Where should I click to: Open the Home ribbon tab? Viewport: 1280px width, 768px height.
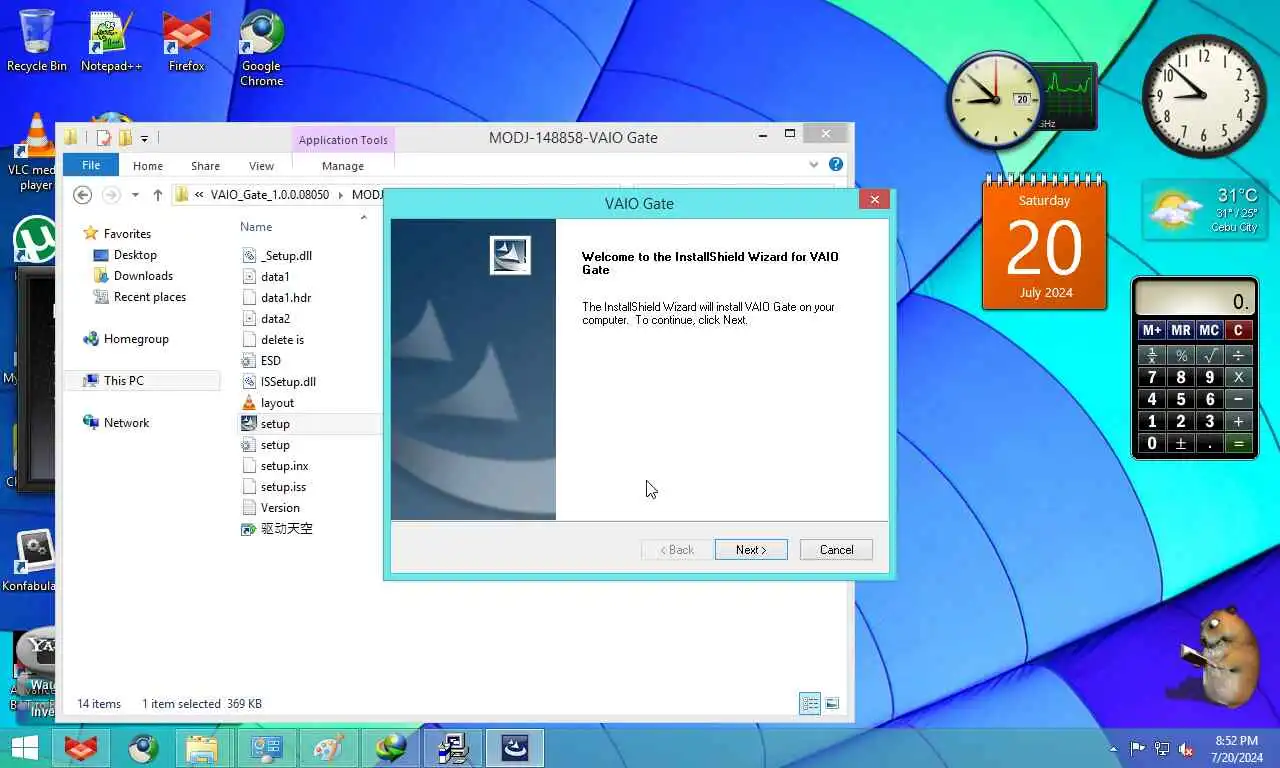click(x=148, y=166)
